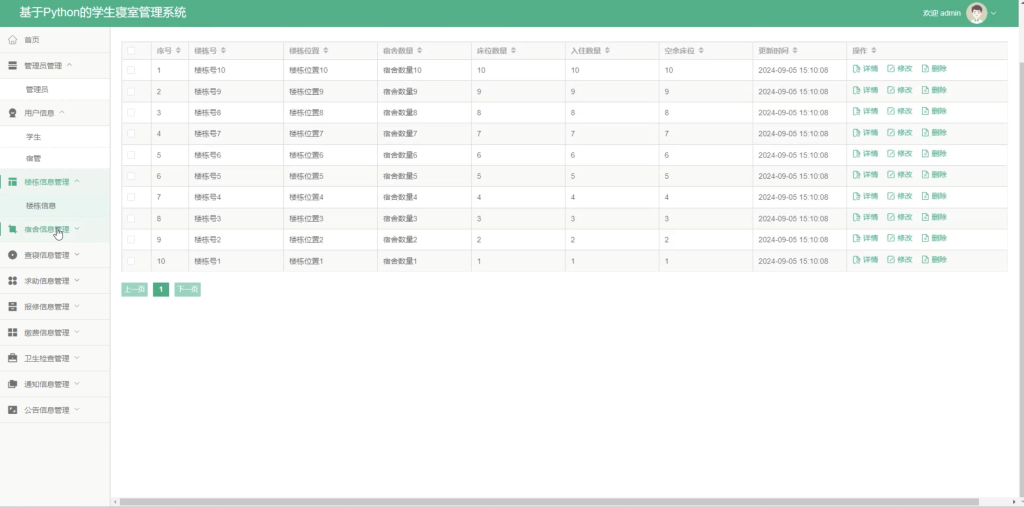Sort by the 更新时间 column sort arrows
This screenshot has height=507, width=1024.
(x=795, y=51)
